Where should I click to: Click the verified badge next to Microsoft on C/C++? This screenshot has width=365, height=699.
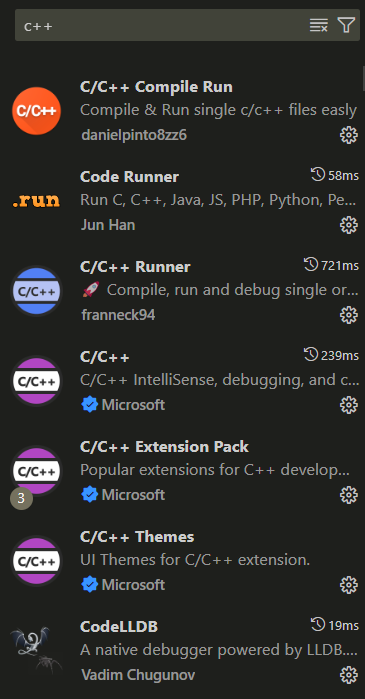90,405
